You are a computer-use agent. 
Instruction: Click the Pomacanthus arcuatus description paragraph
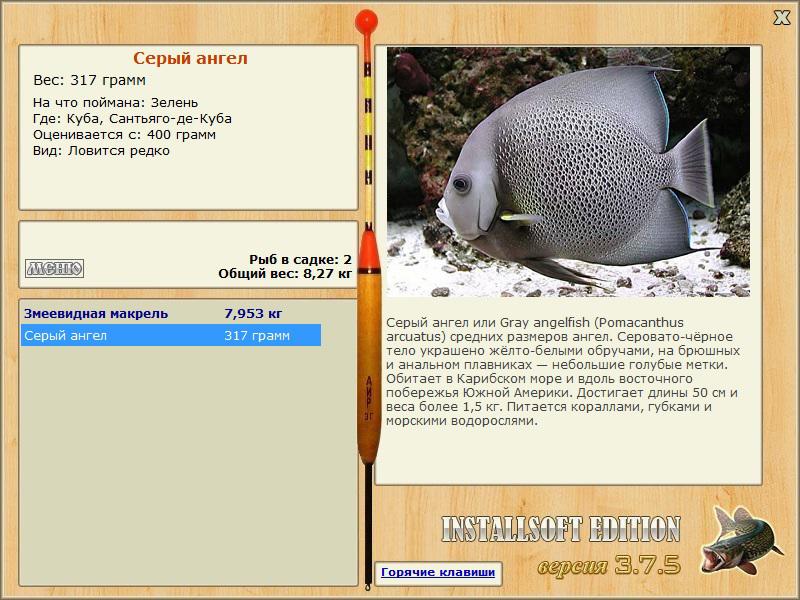click(x=563, y=371)
